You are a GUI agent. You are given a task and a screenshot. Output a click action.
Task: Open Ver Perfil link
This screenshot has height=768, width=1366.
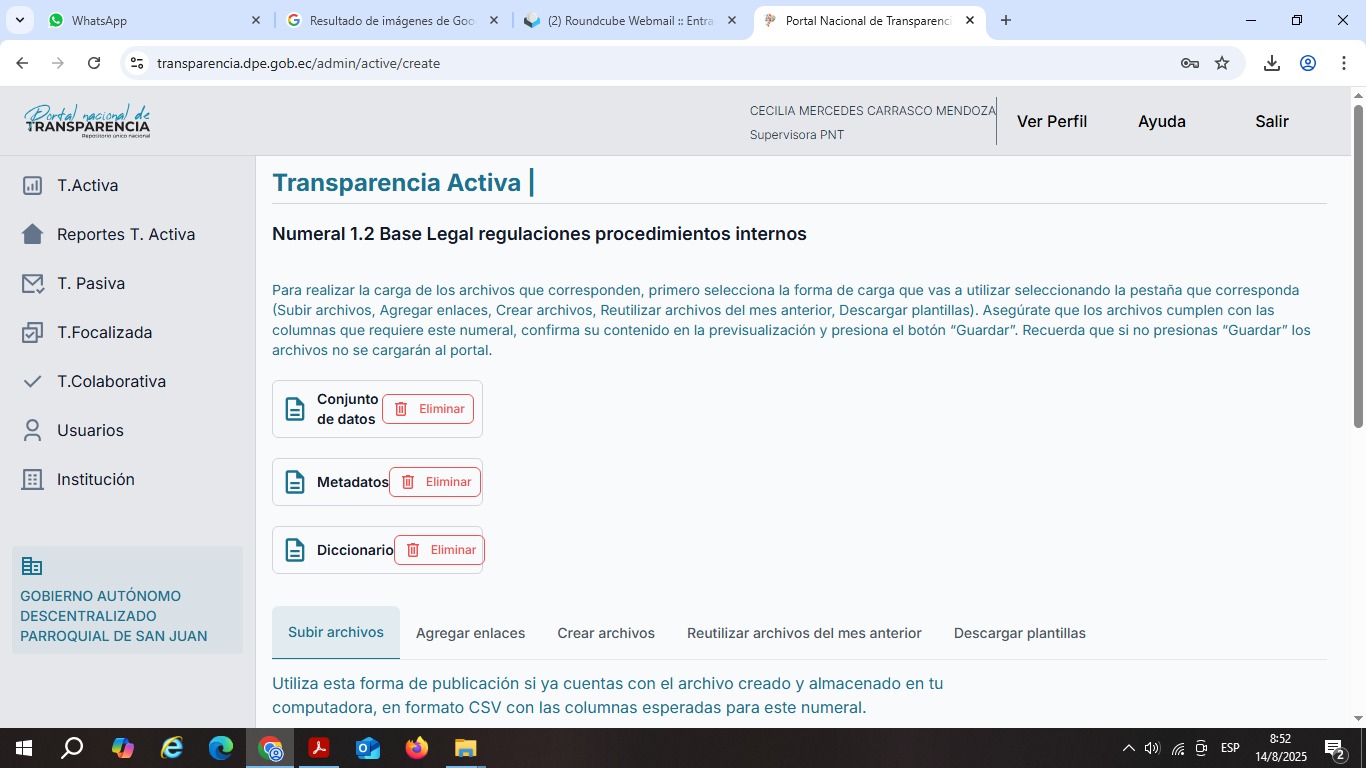point(1051,122)
